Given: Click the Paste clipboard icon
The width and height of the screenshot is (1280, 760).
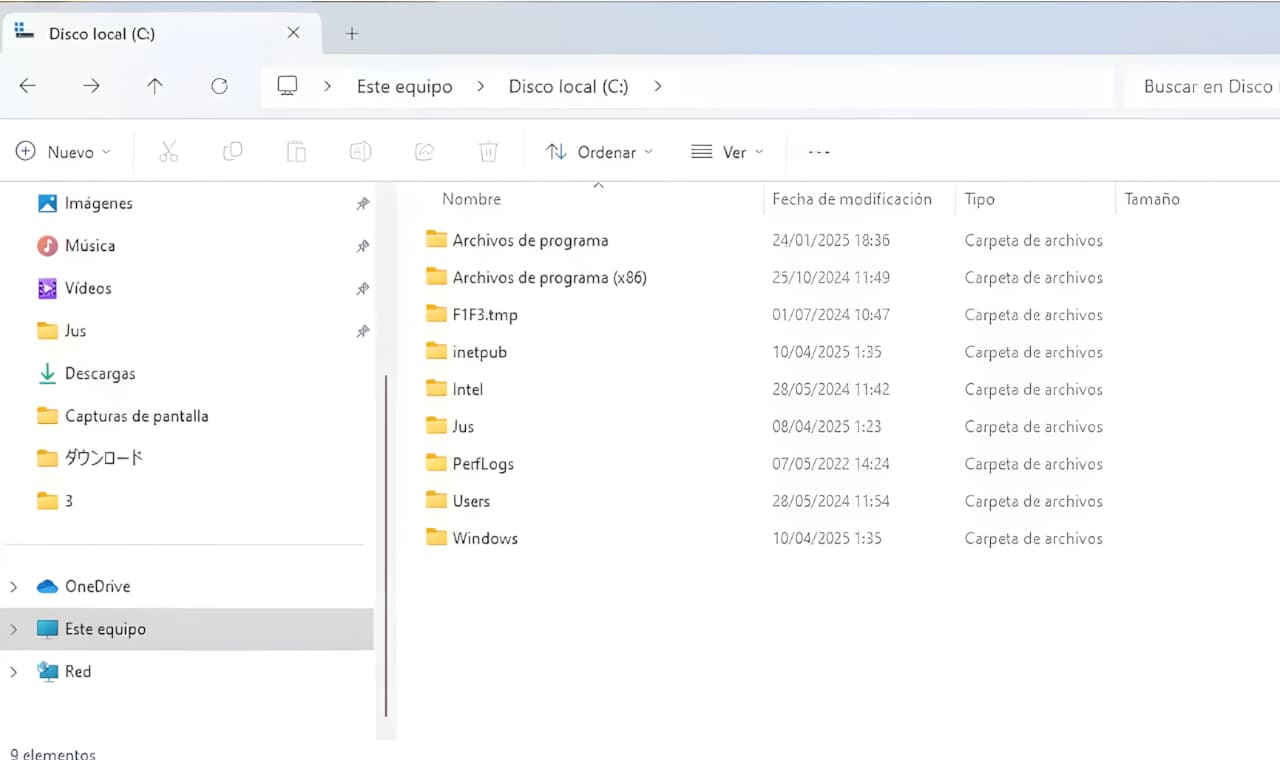Looking at the screenshot, I should click(296, 152).
